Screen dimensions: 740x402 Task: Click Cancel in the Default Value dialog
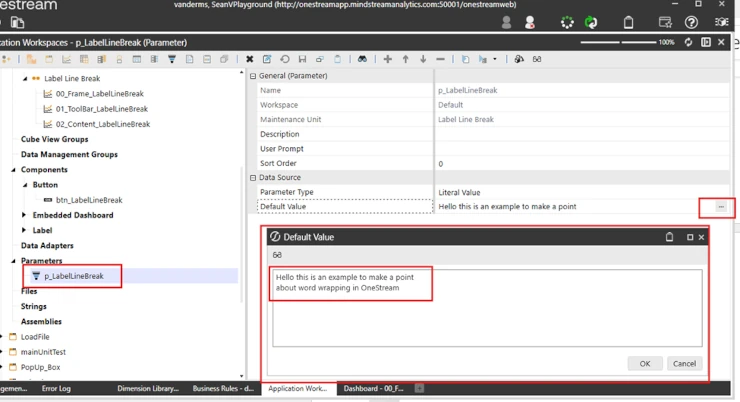(684, 364)
